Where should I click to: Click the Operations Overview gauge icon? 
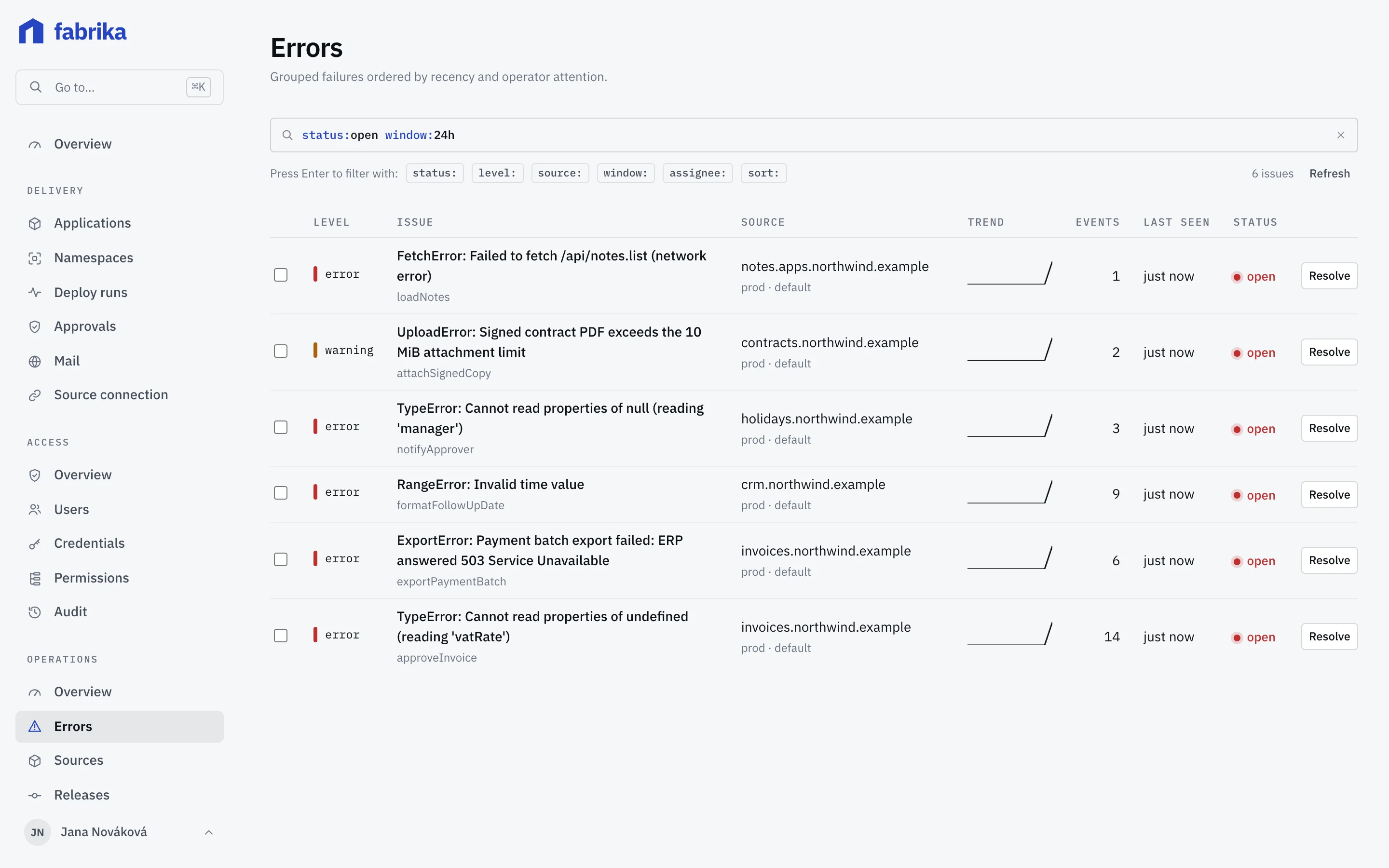[x=35, y=692]
